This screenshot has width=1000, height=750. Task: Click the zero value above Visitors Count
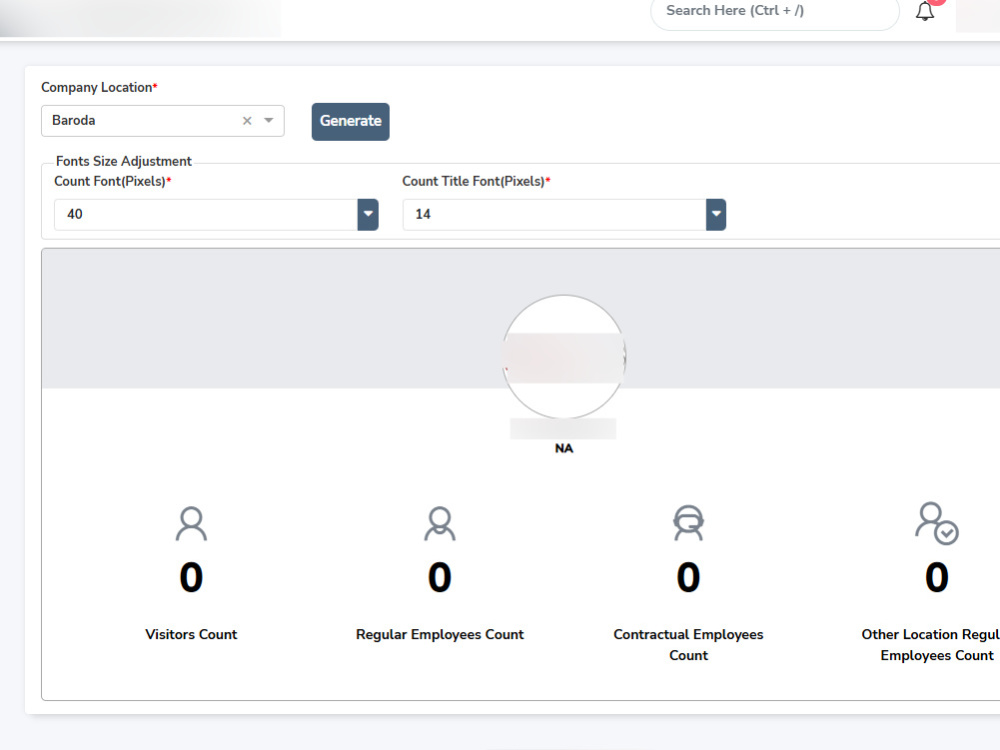(191, 577)
